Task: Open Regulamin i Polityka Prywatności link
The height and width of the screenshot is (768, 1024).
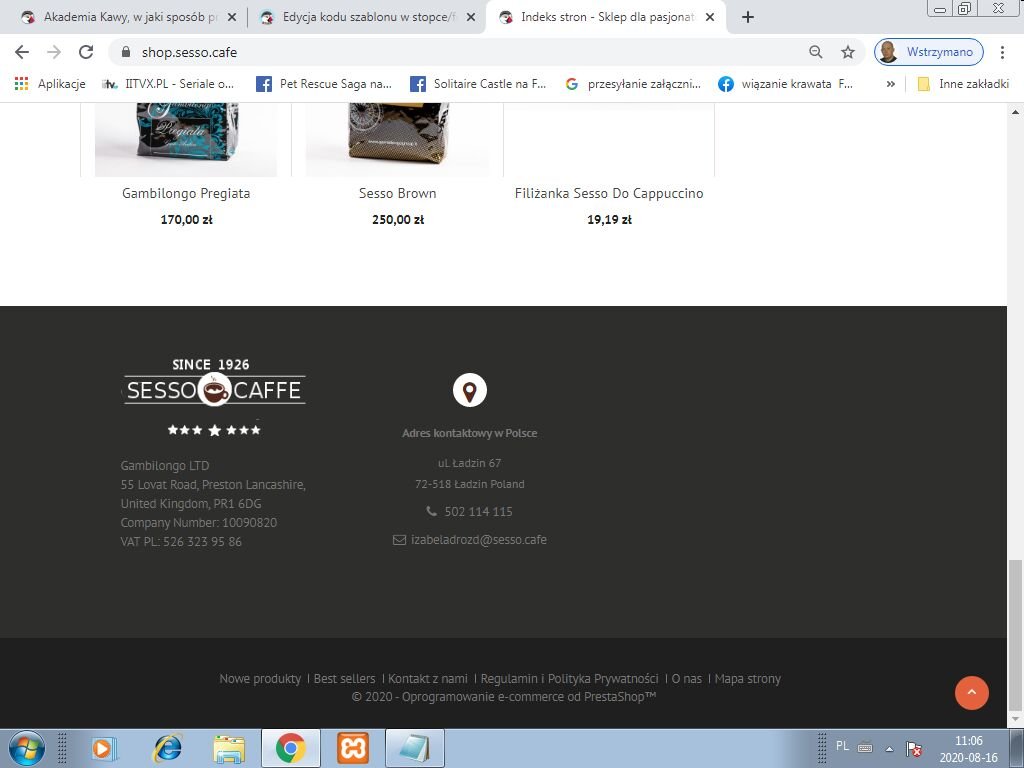Action: (569, 679)
